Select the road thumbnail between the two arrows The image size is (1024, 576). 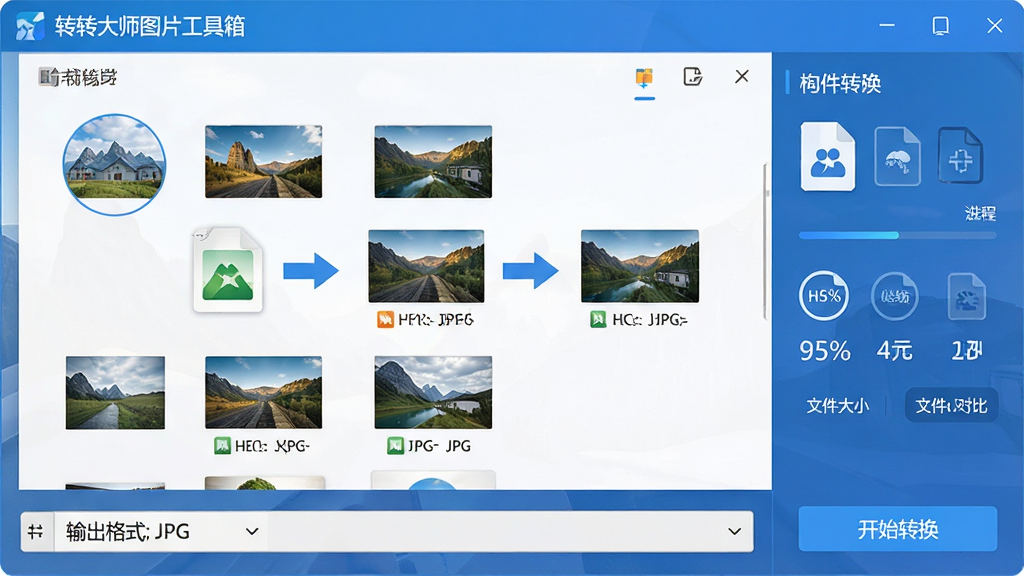[x=426, y=266]
